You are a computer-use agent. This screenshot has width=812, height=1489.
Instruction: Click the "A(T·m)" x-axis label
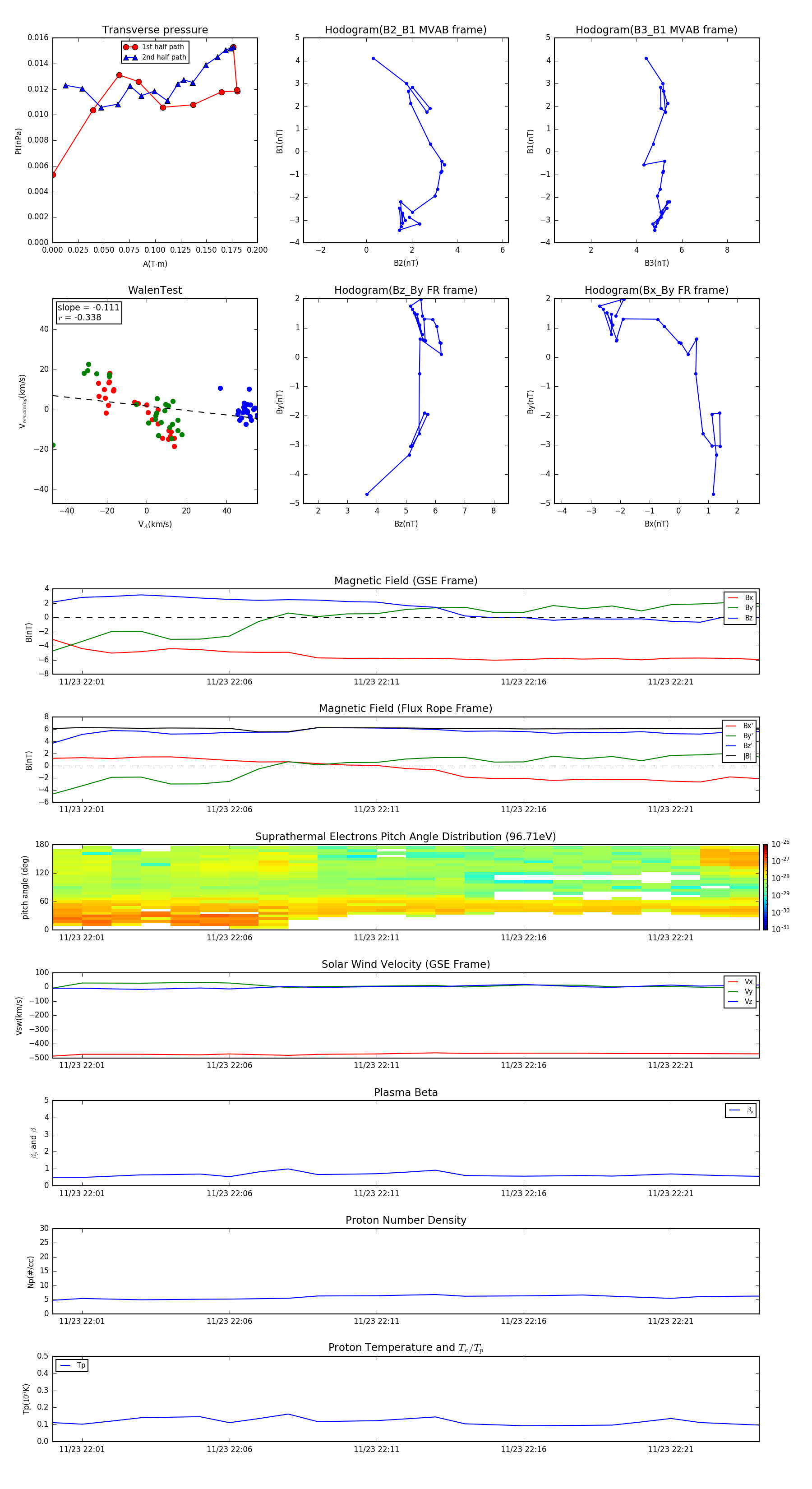click(155, 264)
